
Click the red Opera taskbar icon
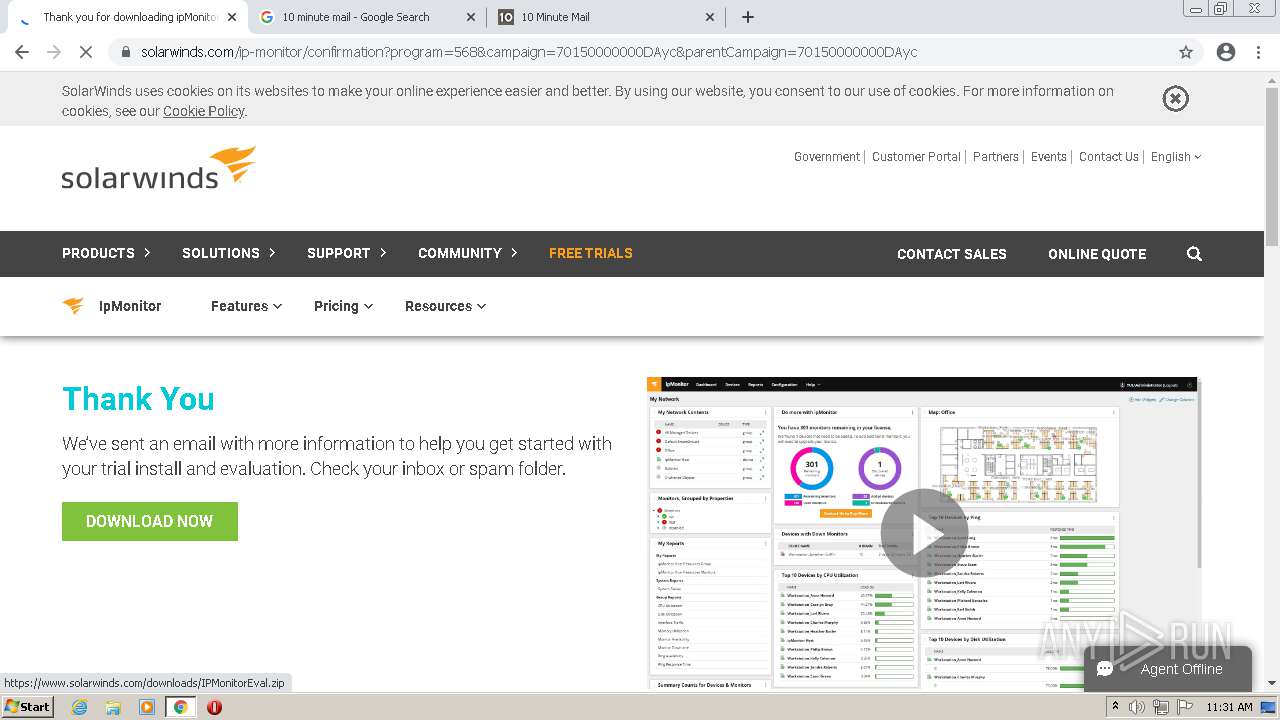pos(214,707)
